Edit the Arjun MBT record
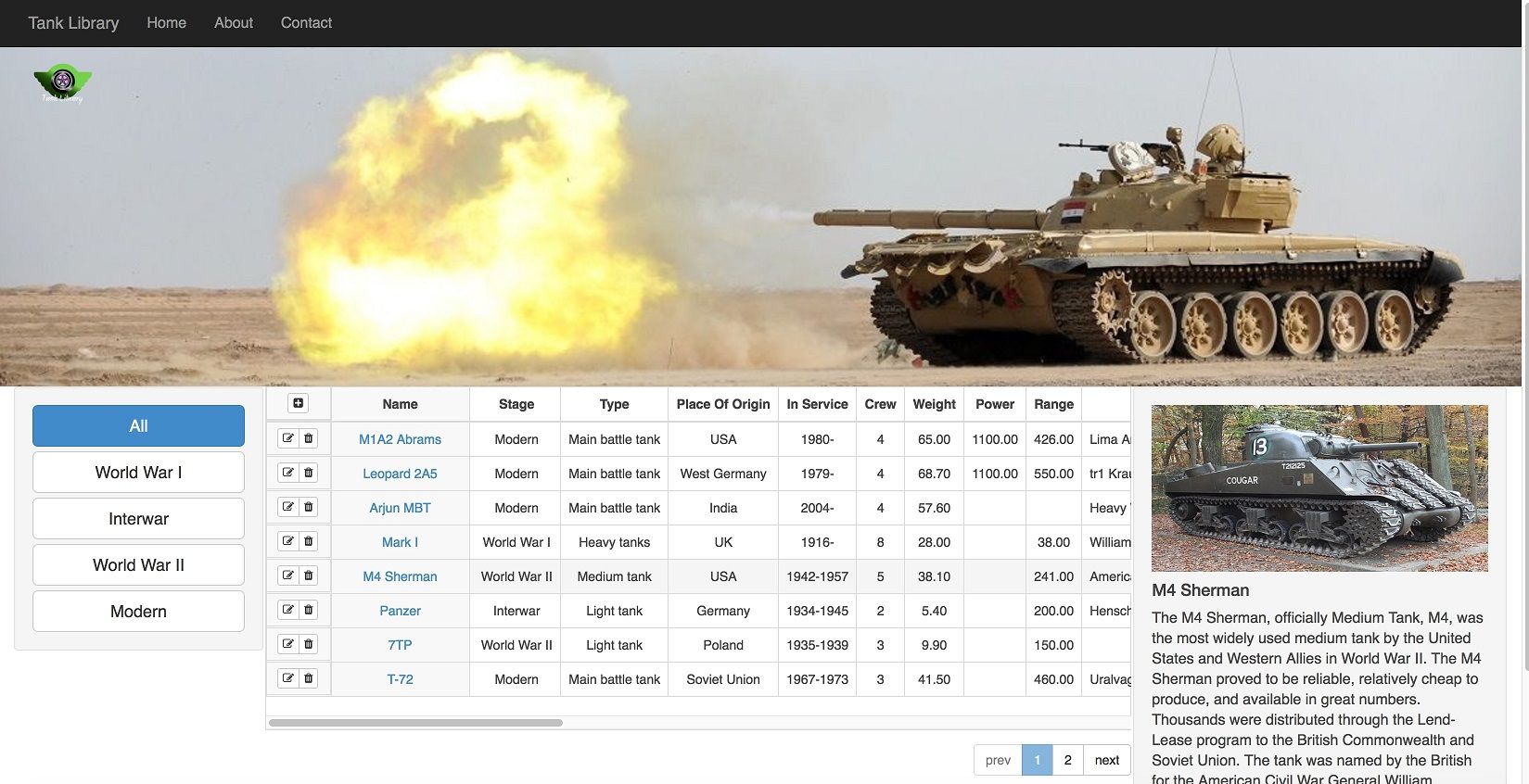Viewport: 1529px width, 784px height. pos(288,507)
